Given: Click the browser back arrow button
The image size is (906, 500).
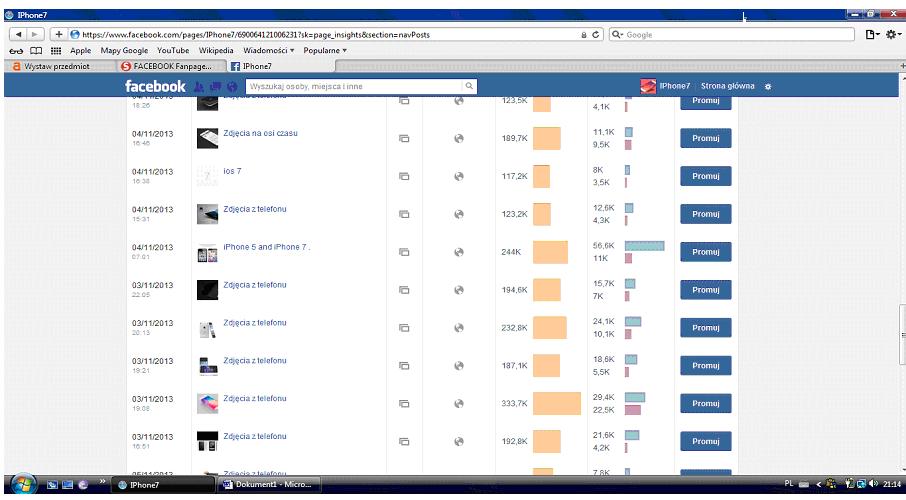Looking at the screenshot, I should [x=19, y=35].
